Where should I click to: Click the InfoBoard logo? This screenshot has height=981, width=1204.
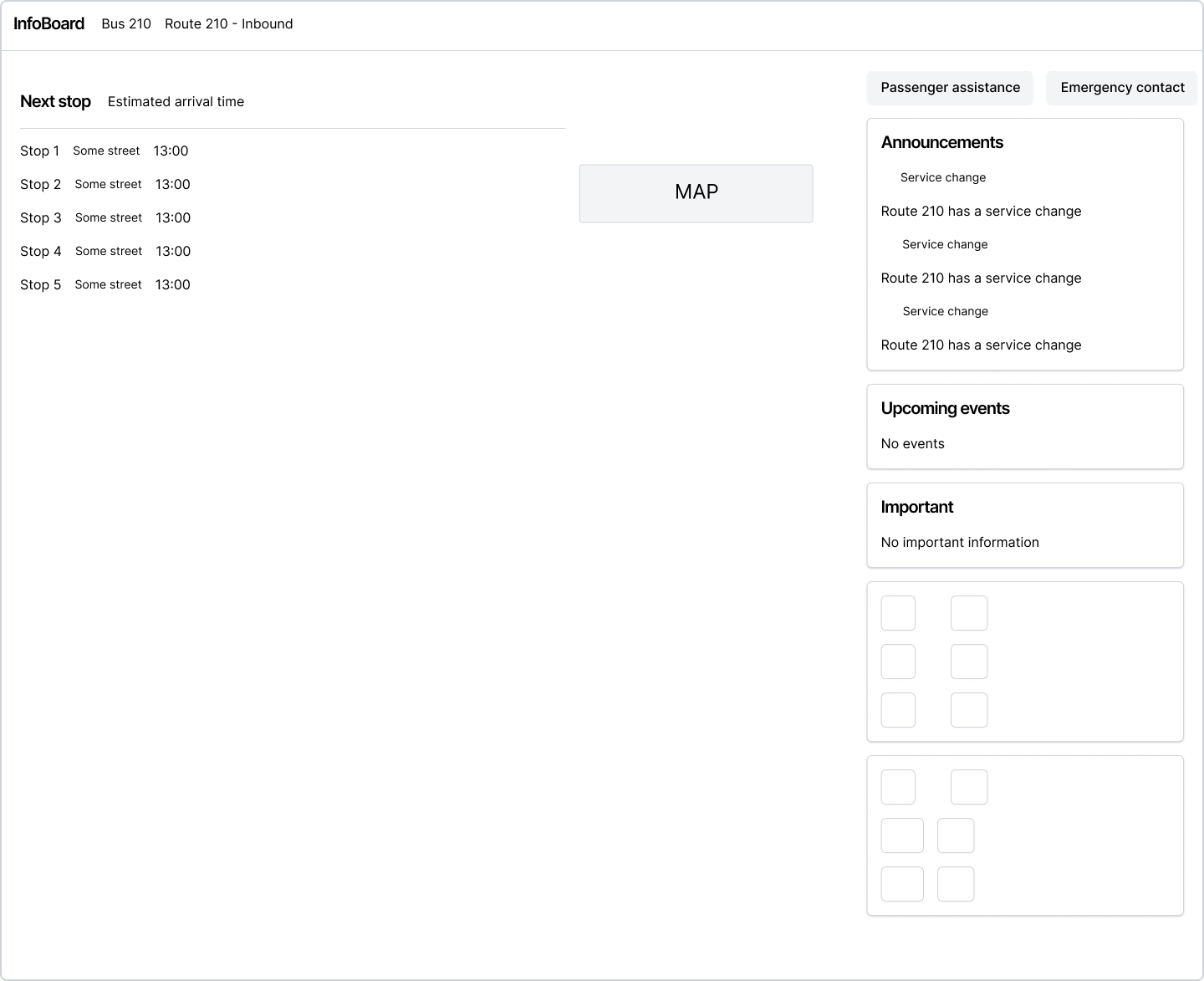48,23
